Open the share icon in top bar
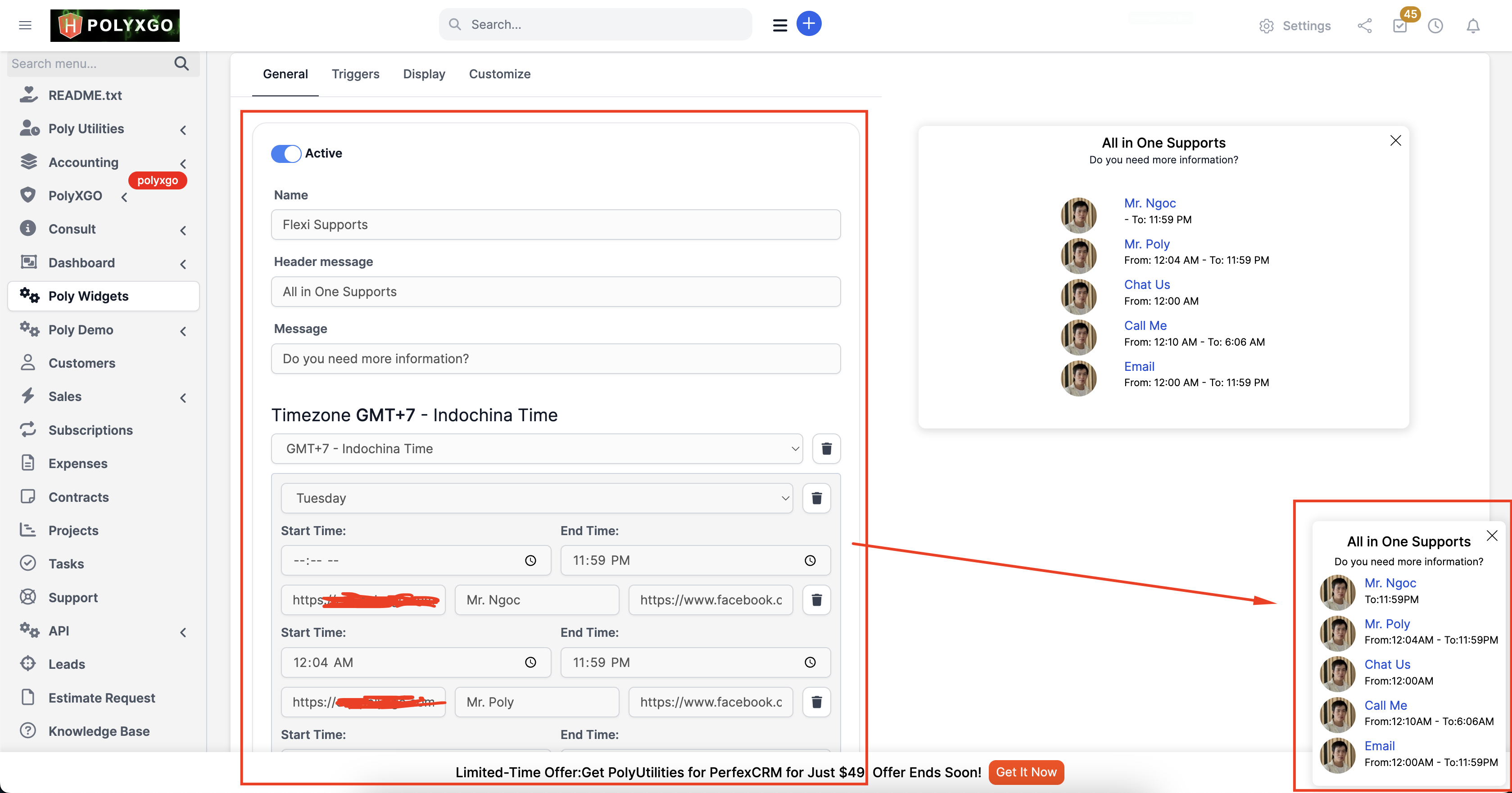This screenshot has height=793, width=1512. tap(1365, 26)
